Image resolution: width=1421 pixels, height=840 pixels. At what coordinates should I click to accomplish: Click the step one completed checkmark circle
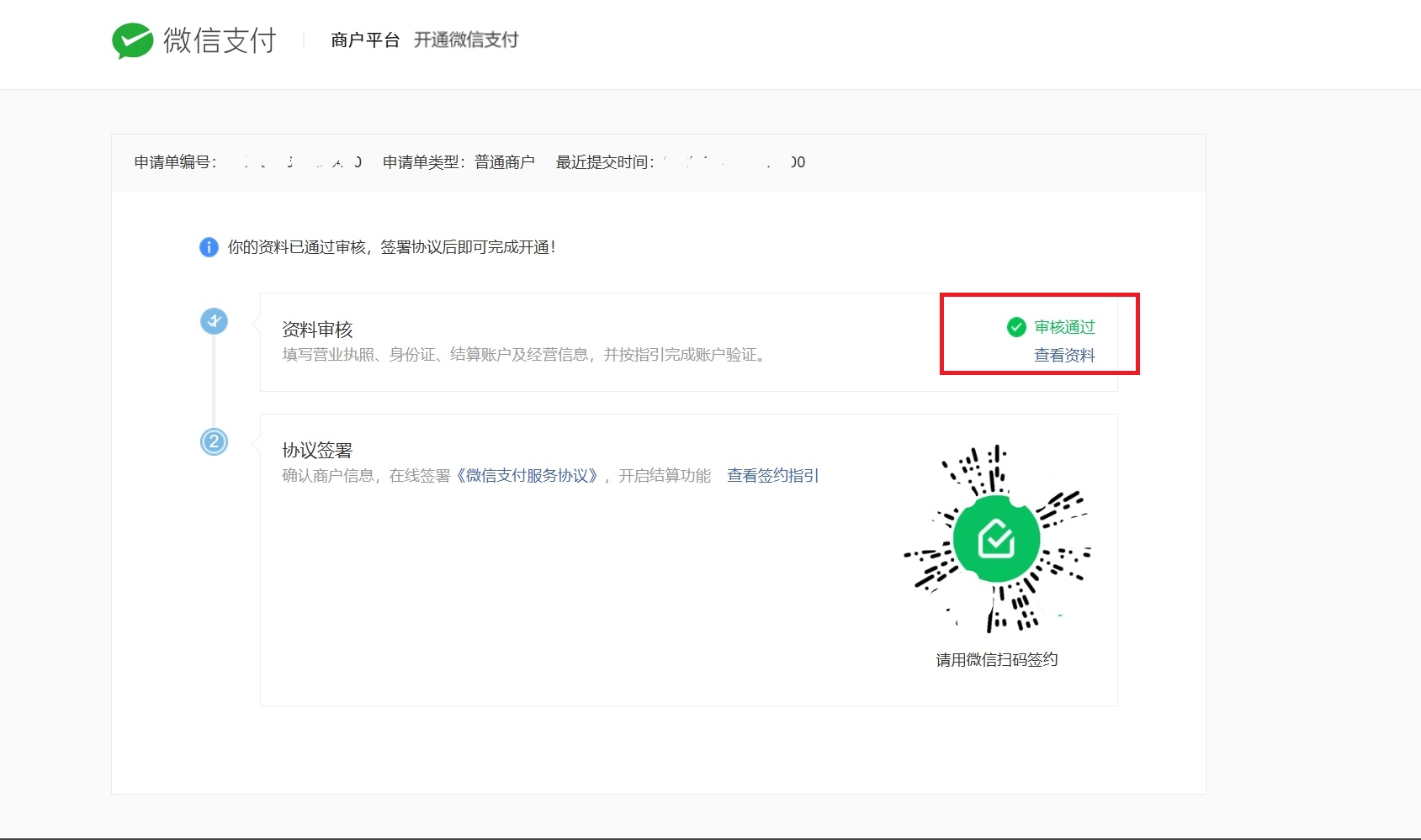pos(214,321)
